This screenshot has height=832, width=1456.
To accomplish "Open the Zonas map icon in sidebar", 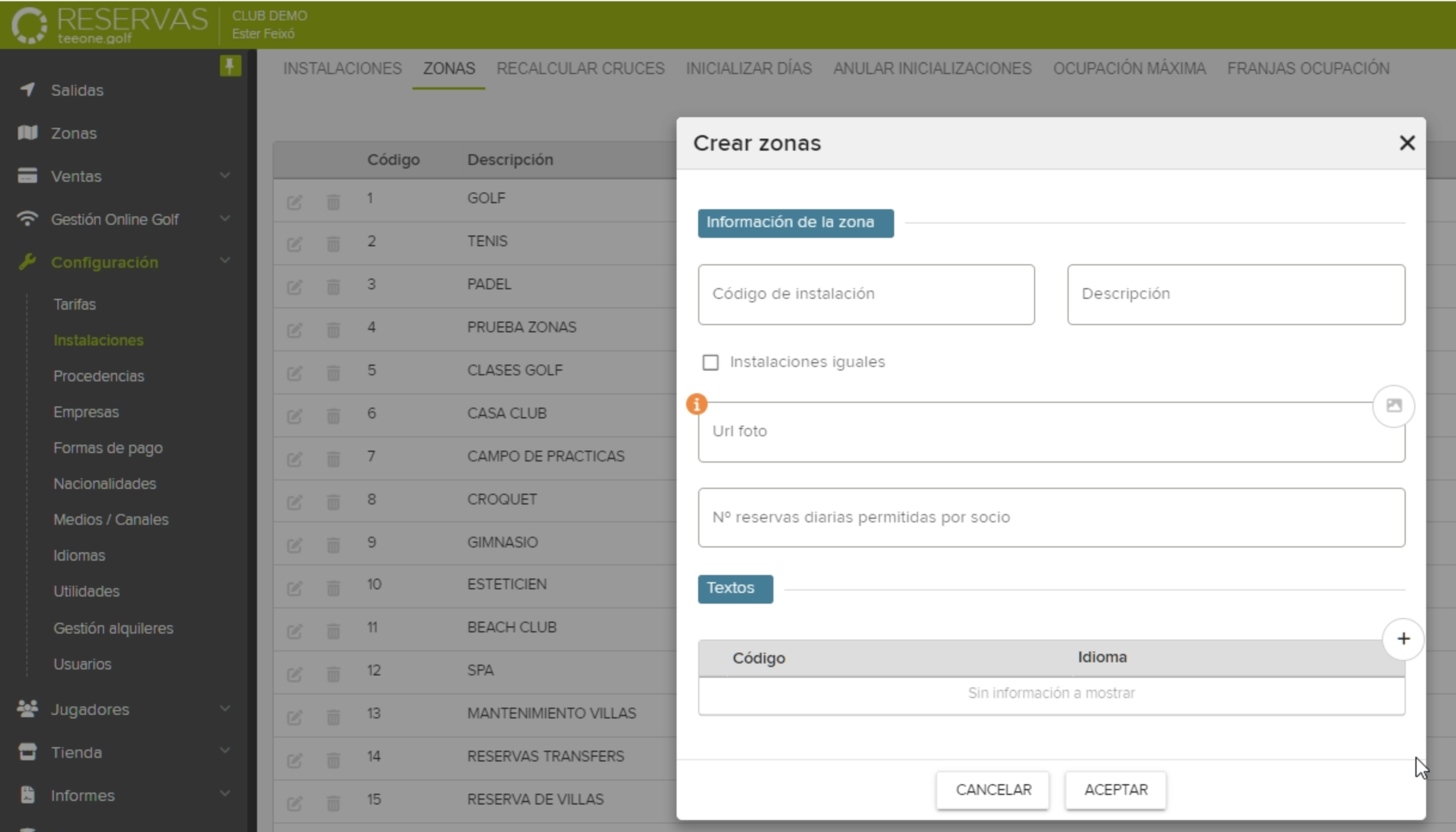I will click(x=27, y=133).
